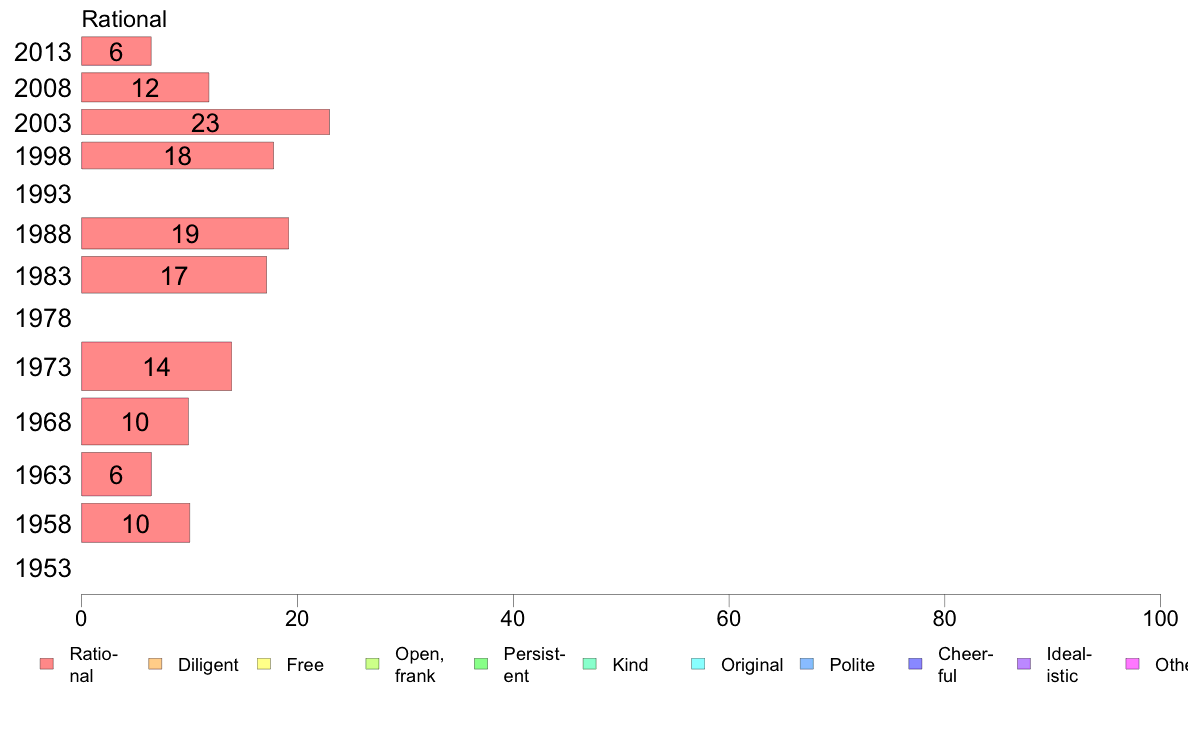This screenshot has height=736, width=1188.
Task: Click the Rational chart title text
Action: click(124, 19)
